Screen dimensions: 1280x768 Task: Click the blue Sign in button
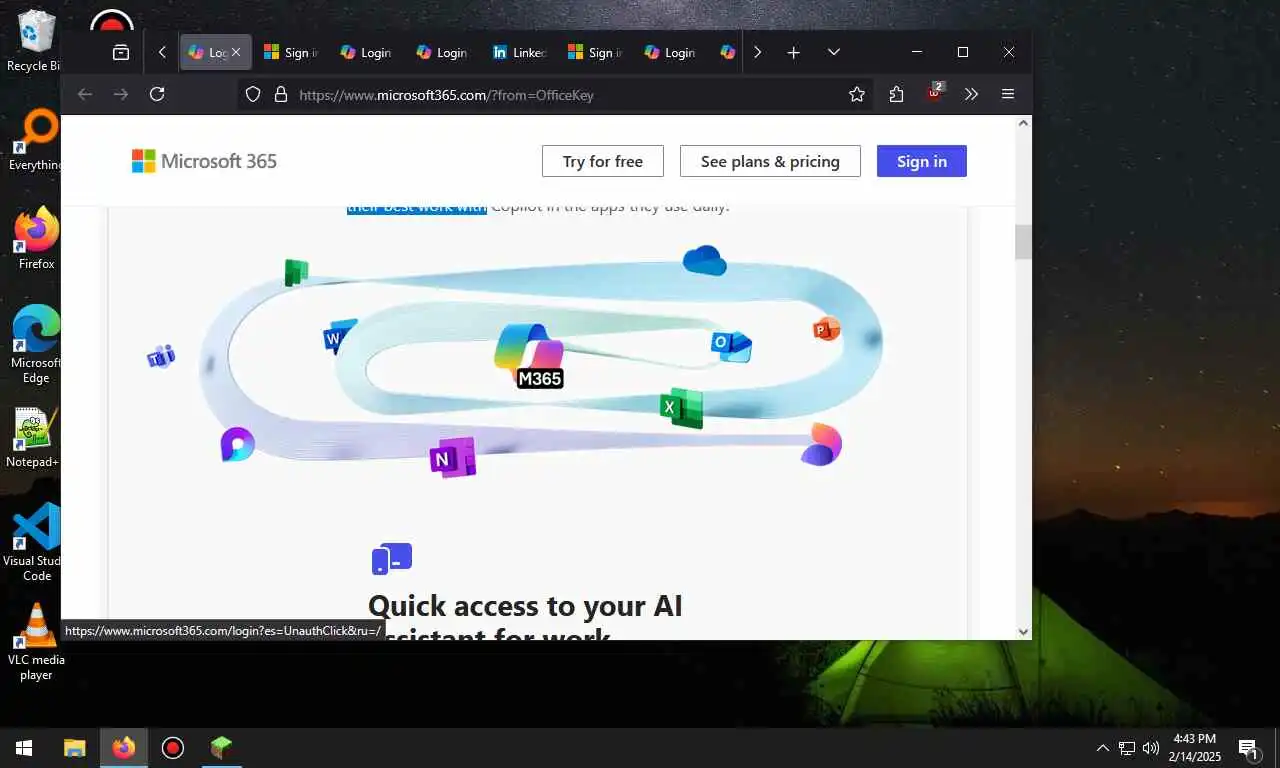tap(922, 161)
